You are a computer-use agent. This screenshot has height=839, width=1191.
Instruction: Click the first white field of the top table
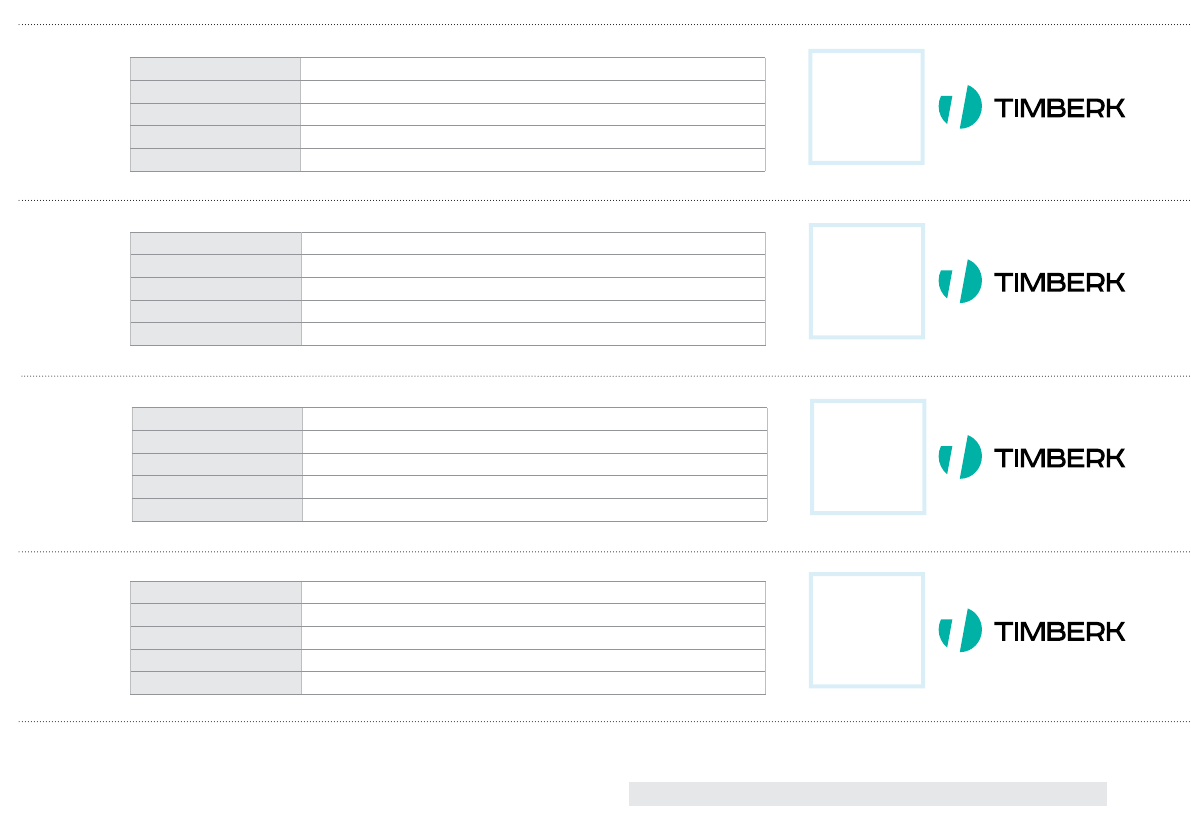(532, 69)
